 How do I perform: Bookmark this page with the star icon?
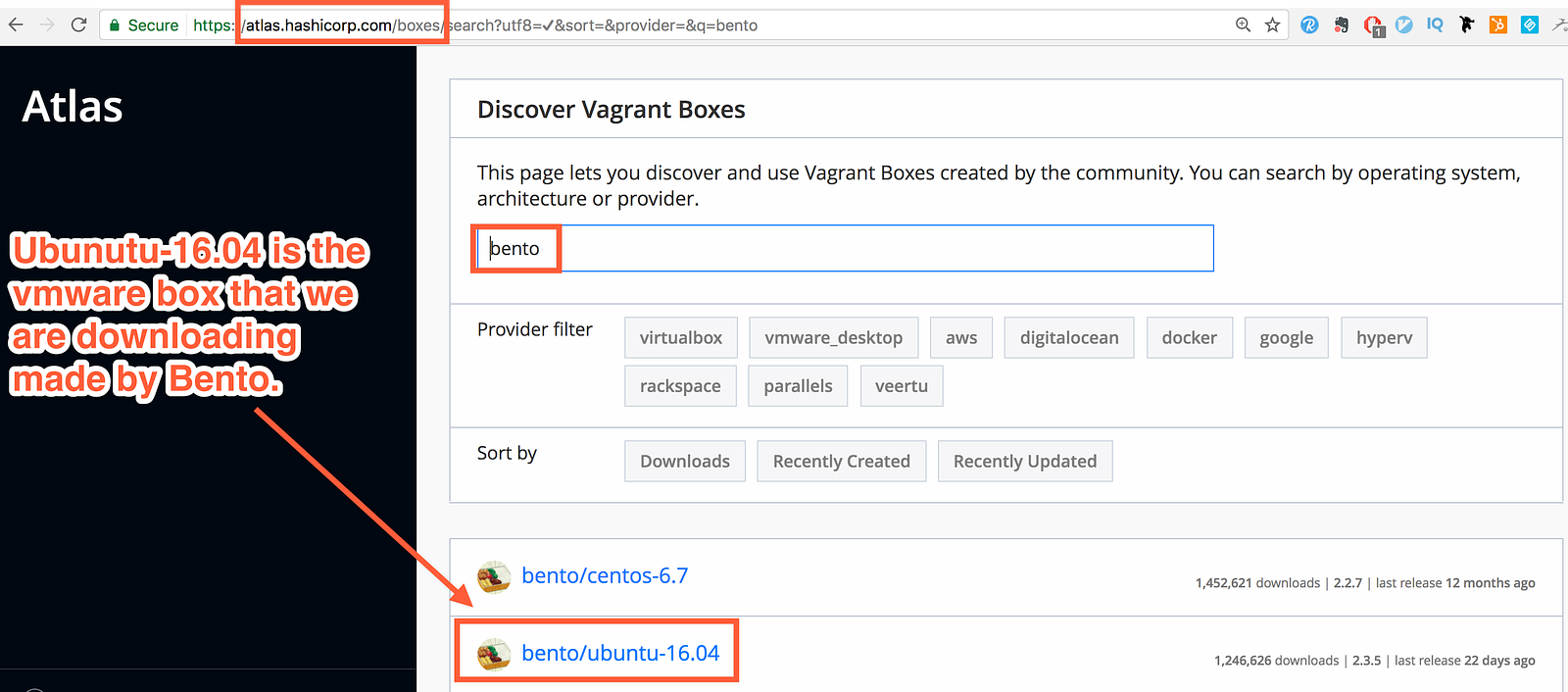(x=1272, y=25)
